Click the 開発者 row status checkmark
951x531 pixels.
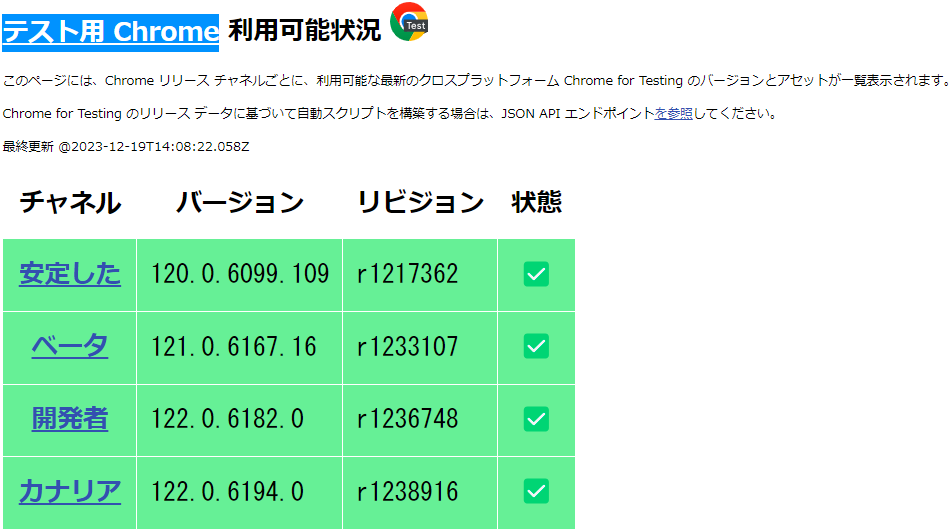point(537,419)
